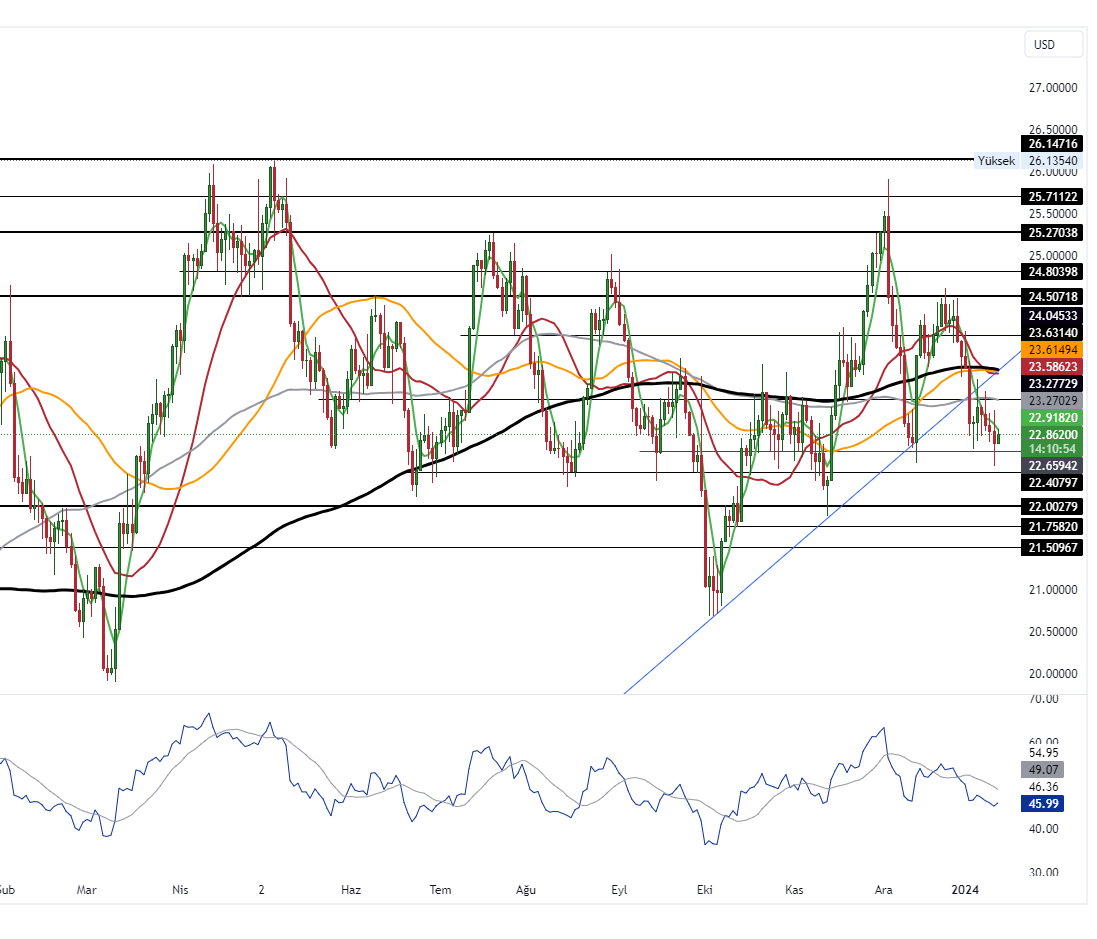Click the 2024 label on time axis
The width and height of the screenshot is (1097, 939).
(964, 889)
